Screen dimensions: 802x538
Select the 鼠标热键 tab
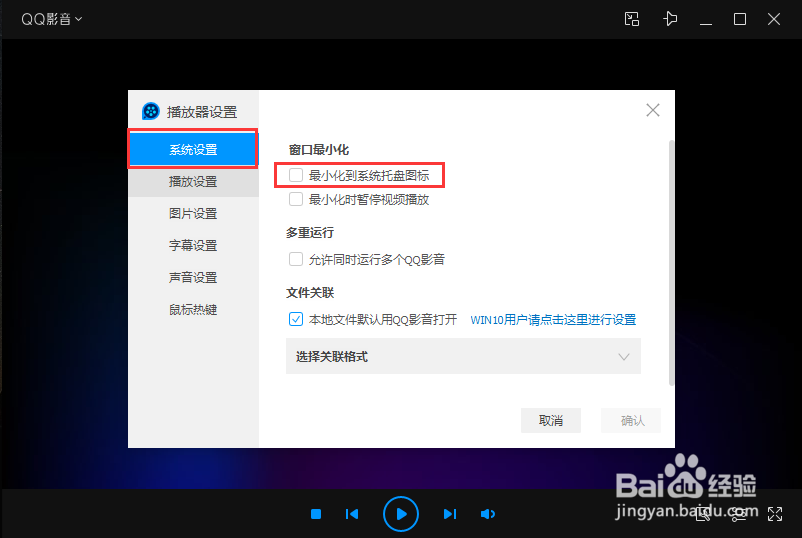(x=193, y=309)
